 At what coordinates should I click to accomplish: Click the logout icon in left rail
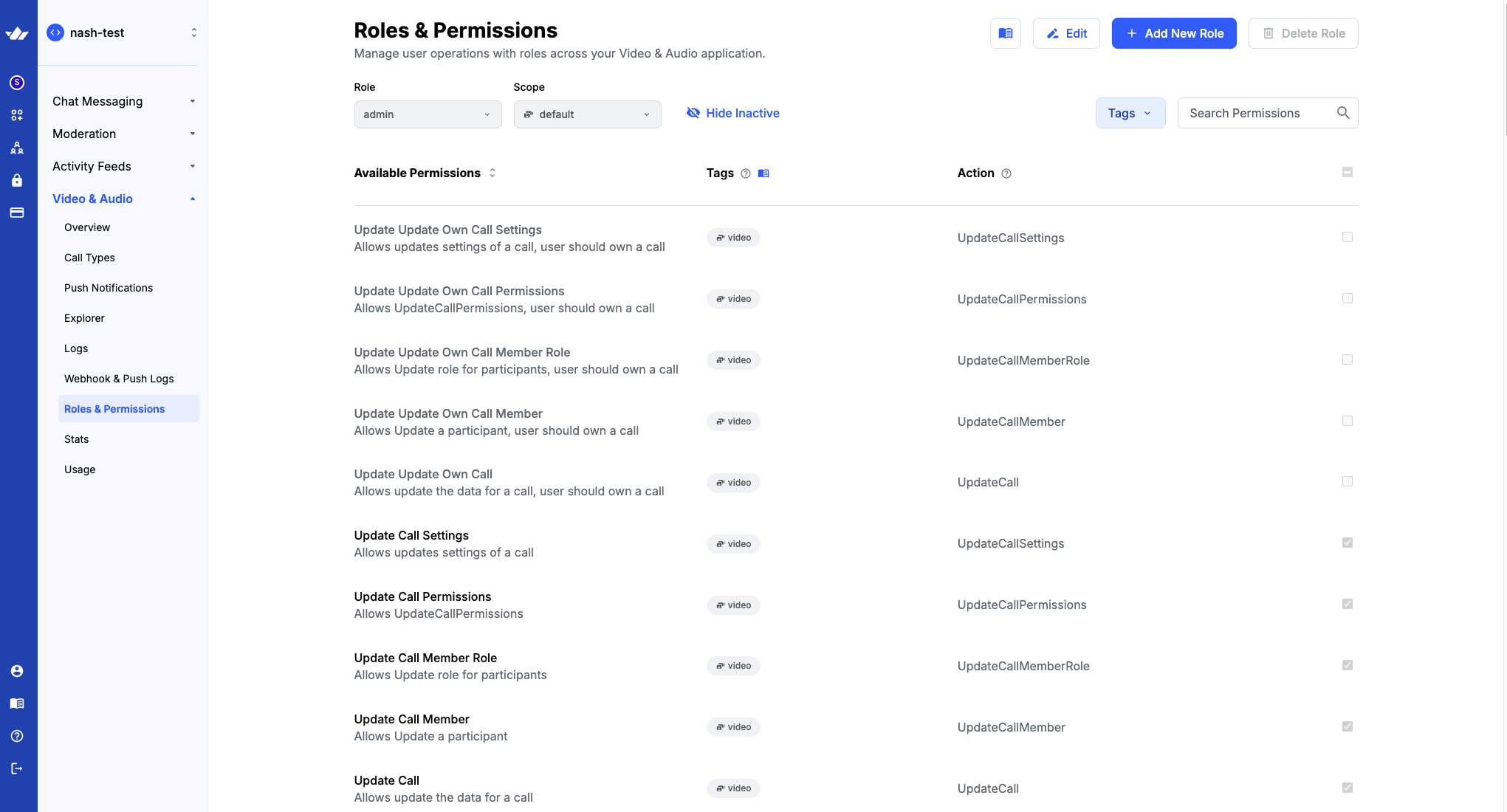point(17,768)
